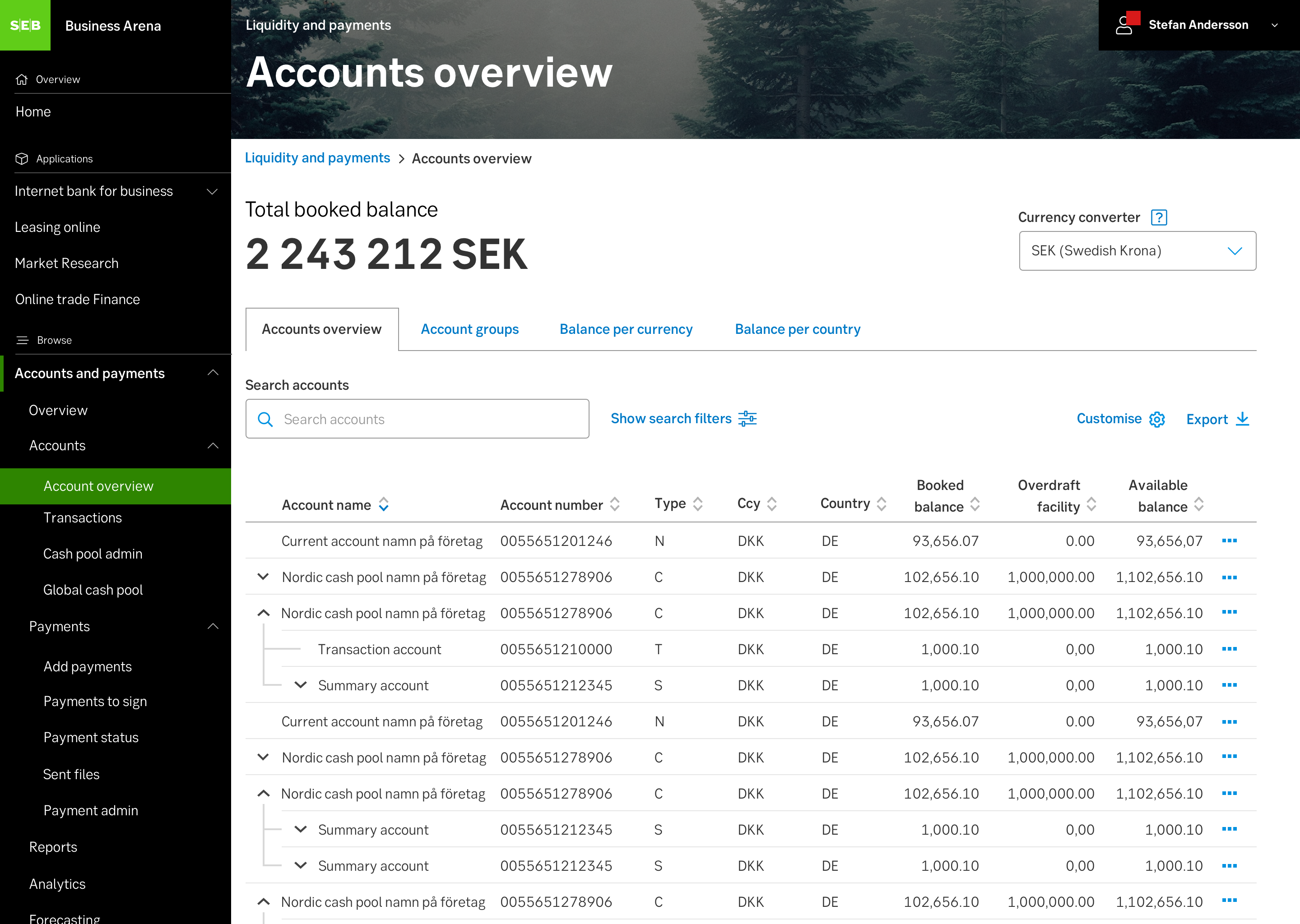
Task: Follow the Liquidity and payments breadcrumb link
Action: [x=317, y=157]
